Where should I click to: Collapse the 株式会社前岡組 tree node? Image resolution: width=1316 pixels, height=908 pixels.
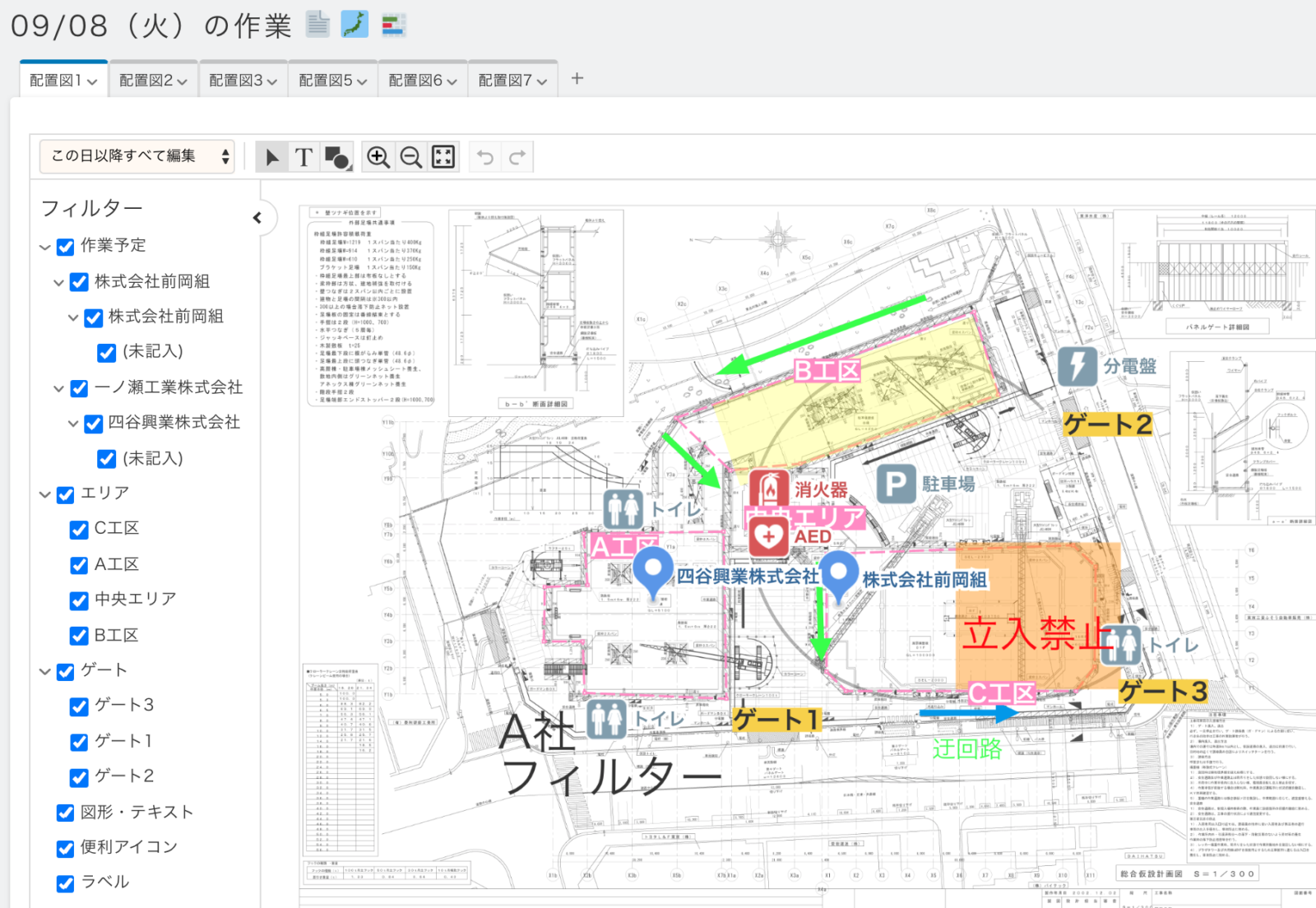(x=58, y=283)
